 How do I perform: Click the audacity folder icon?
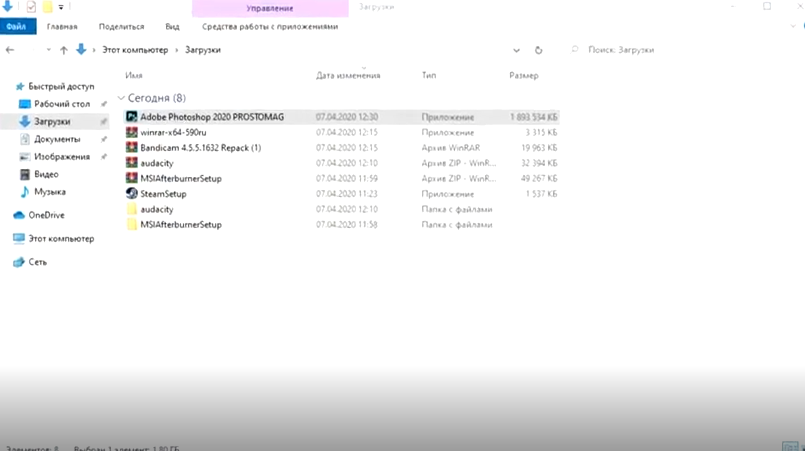coord(131,209)
